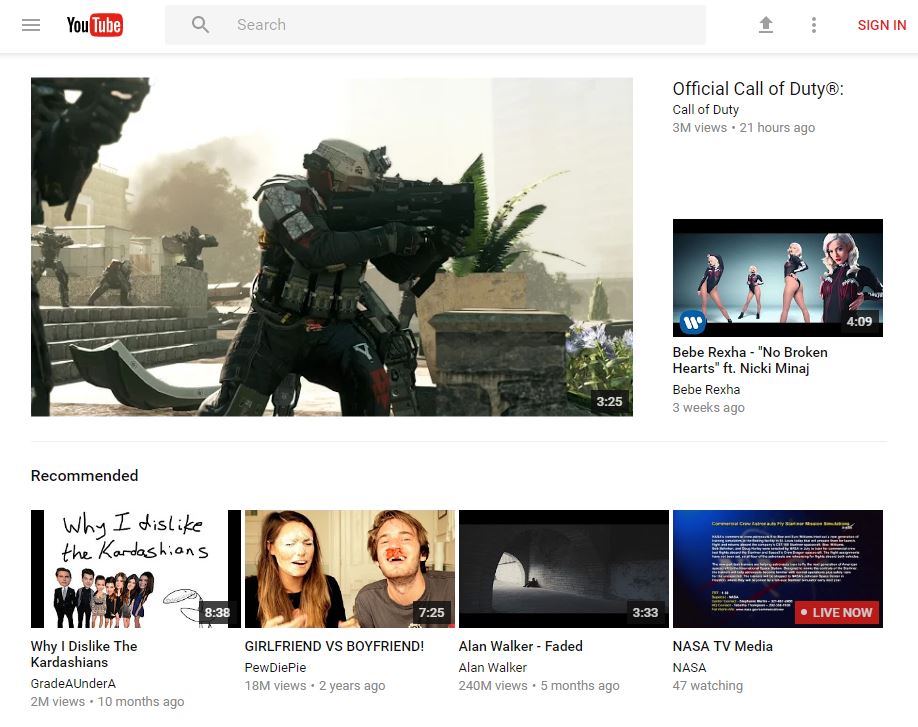Visit the PewDiePie channel
This screenshot has height=727, width=918.
point(275,667)
